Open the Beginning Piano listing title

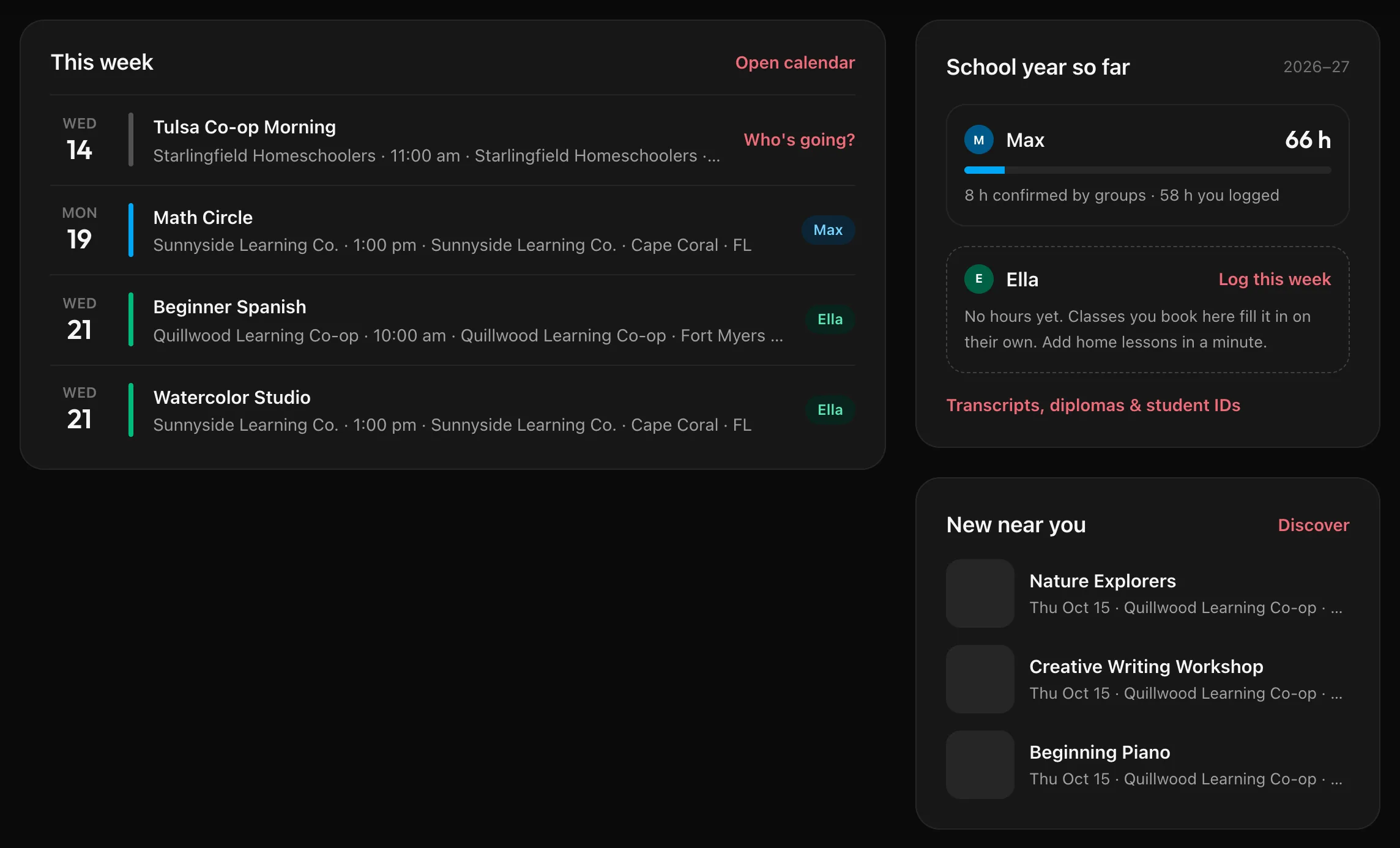(1100, 752)
